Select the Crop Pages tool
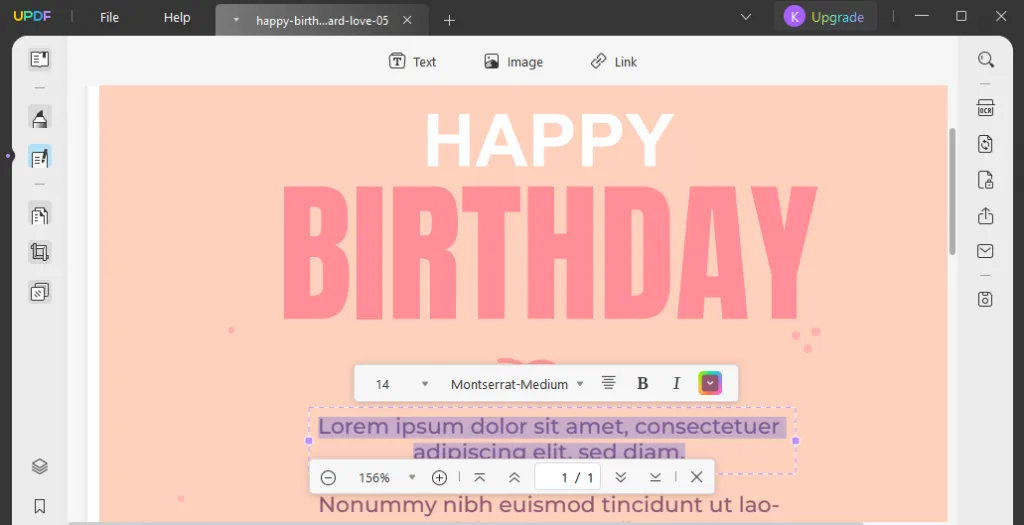Screen dimensions: 1024x525 click(40, 252)
